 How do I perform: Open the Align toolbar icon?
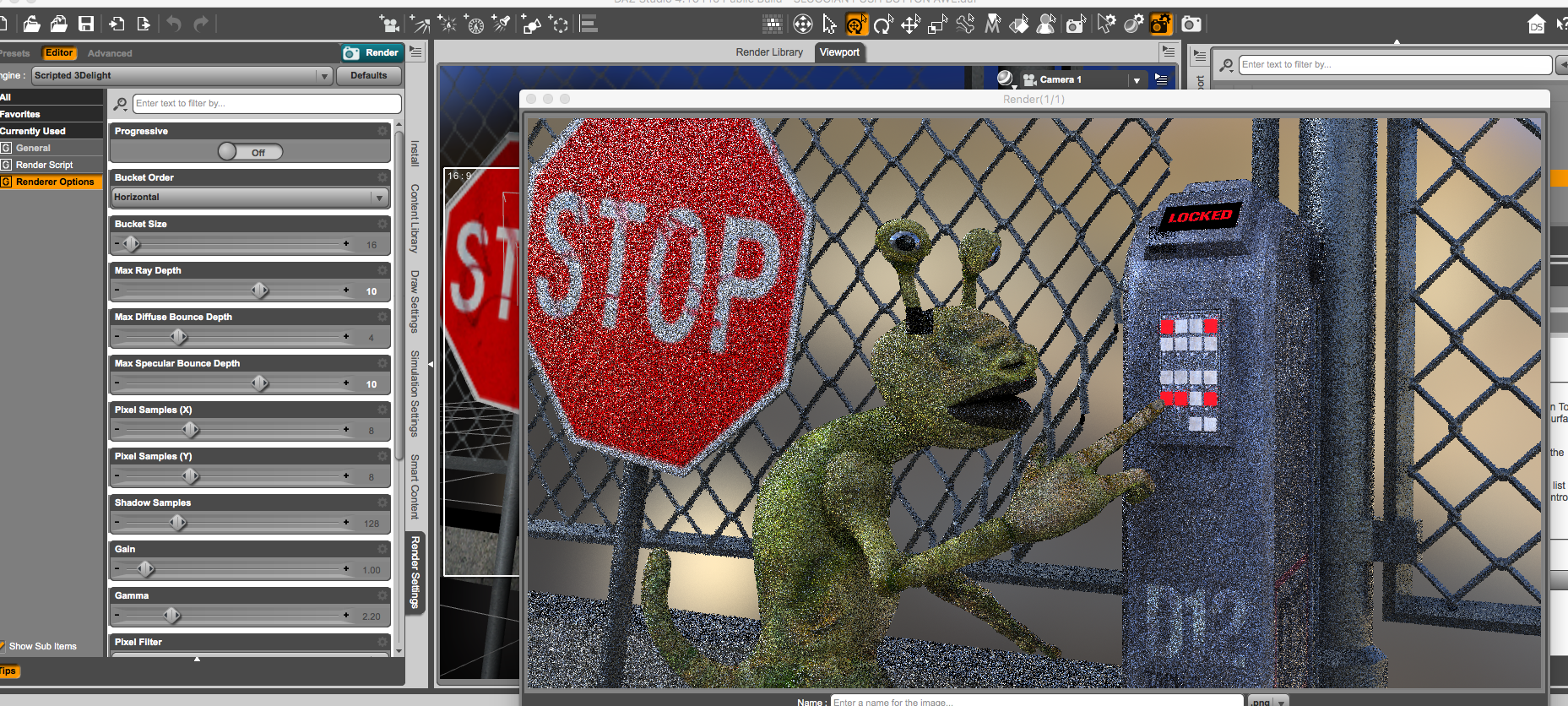589,24
